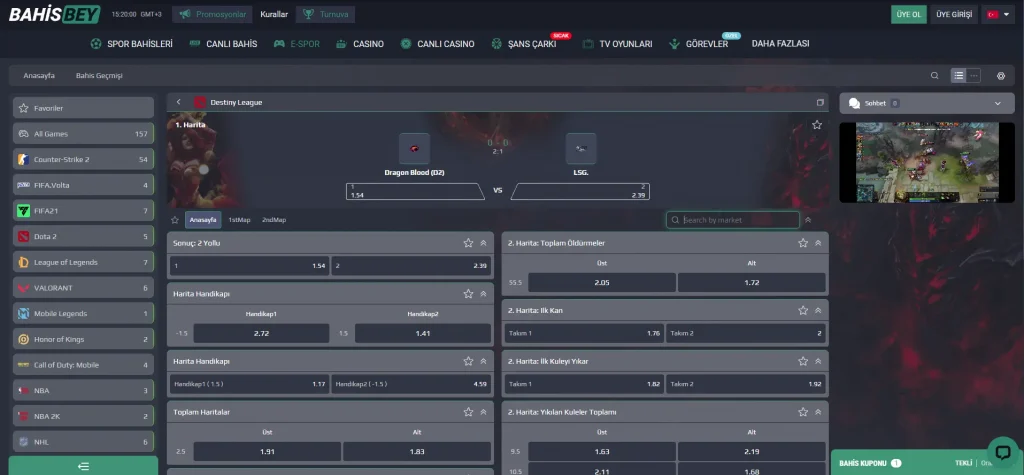
Task: Open Turnuva button
Action: coord(325,14)
